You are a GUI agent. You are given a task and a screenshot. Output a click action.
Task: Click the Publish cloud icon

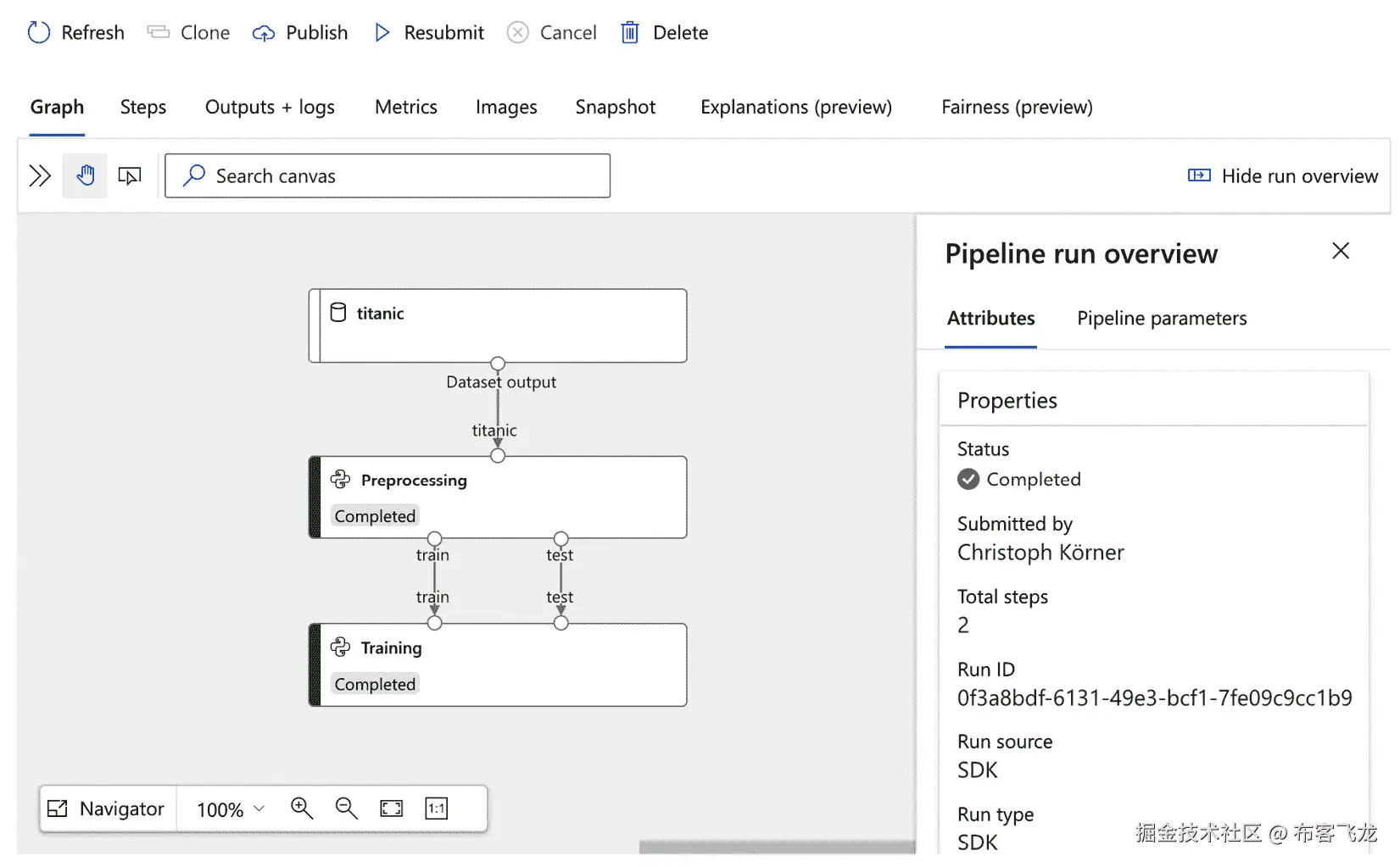(264, 33)
